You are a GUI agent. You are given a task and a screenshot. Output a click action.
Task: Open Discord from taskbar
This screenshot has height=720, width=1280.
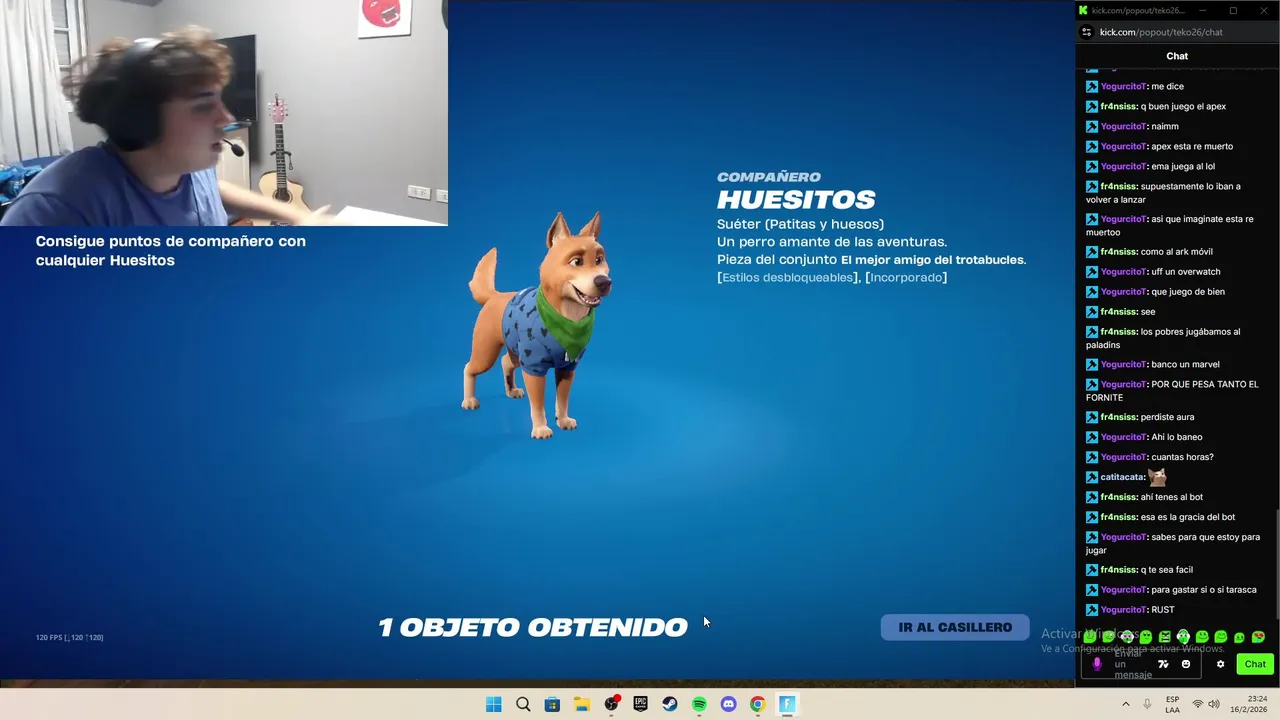click(728, 704)
